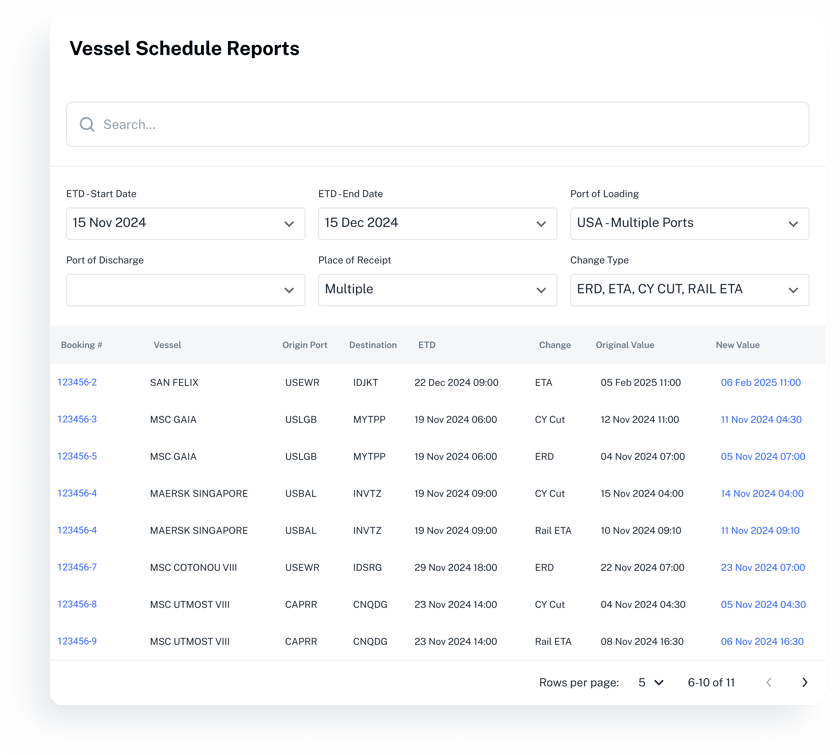The width and height of the screenshot is (840, 755).
Task: Go to the next page arrow
Action: 804,683
